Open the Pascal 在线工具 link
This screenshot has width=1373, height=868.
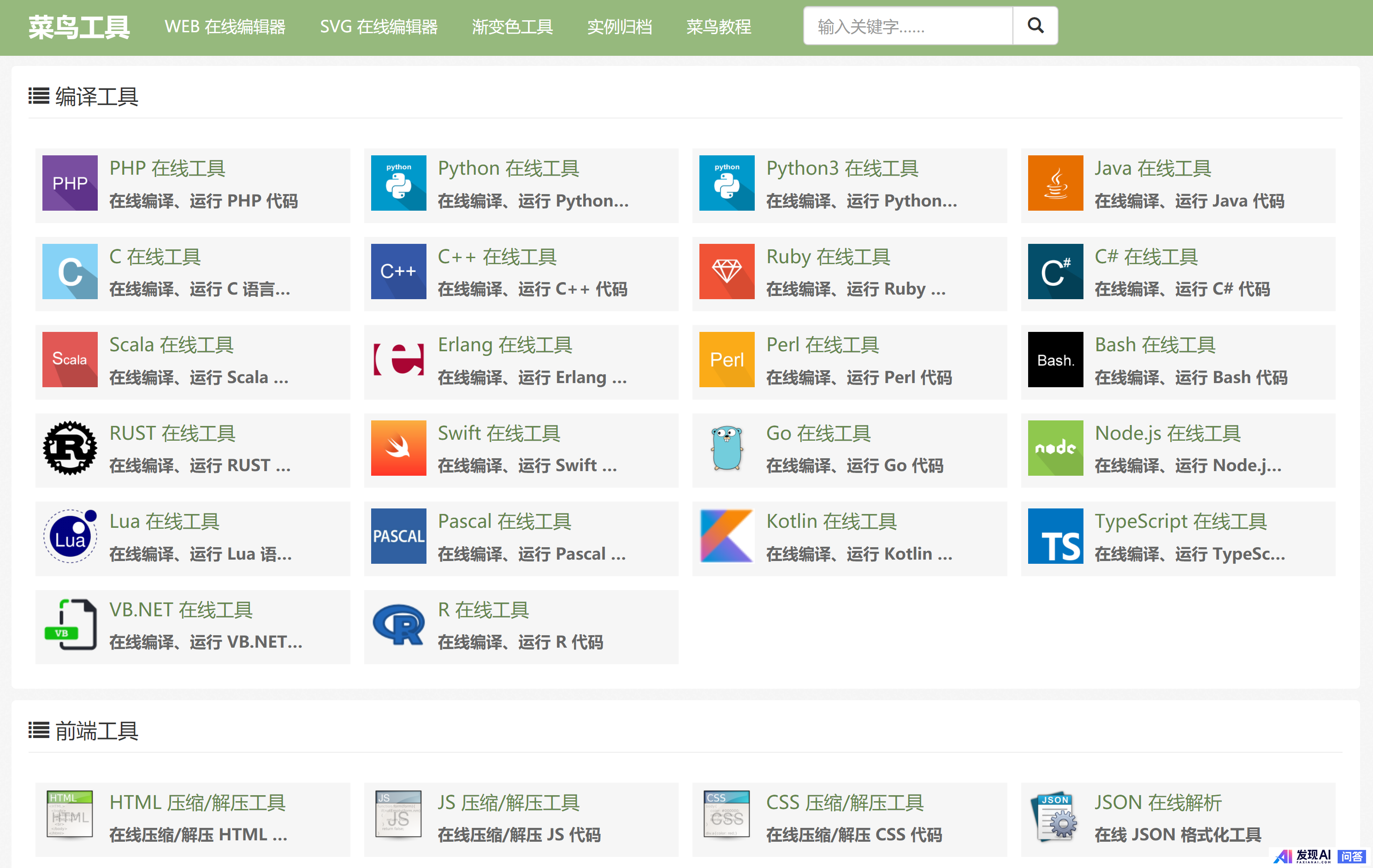pos(504,521)
